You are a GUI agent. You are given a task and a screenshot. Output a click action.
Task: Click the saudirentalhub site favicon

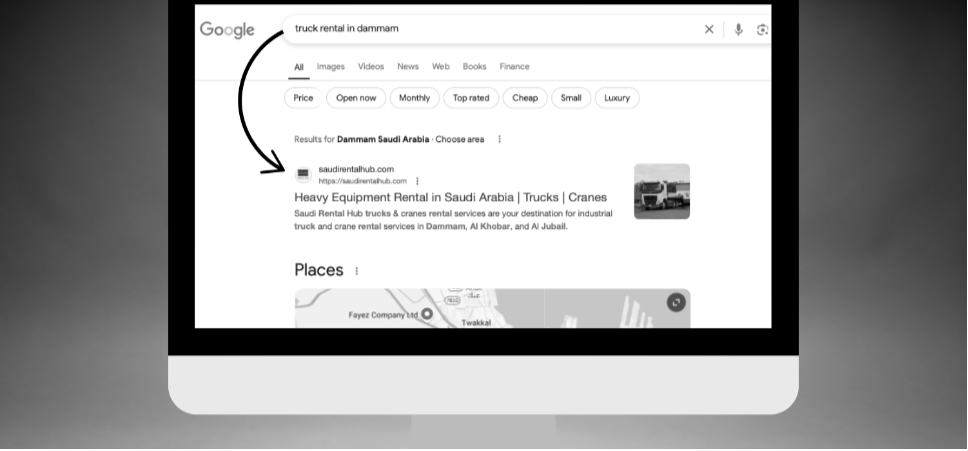tap(303, 175)
